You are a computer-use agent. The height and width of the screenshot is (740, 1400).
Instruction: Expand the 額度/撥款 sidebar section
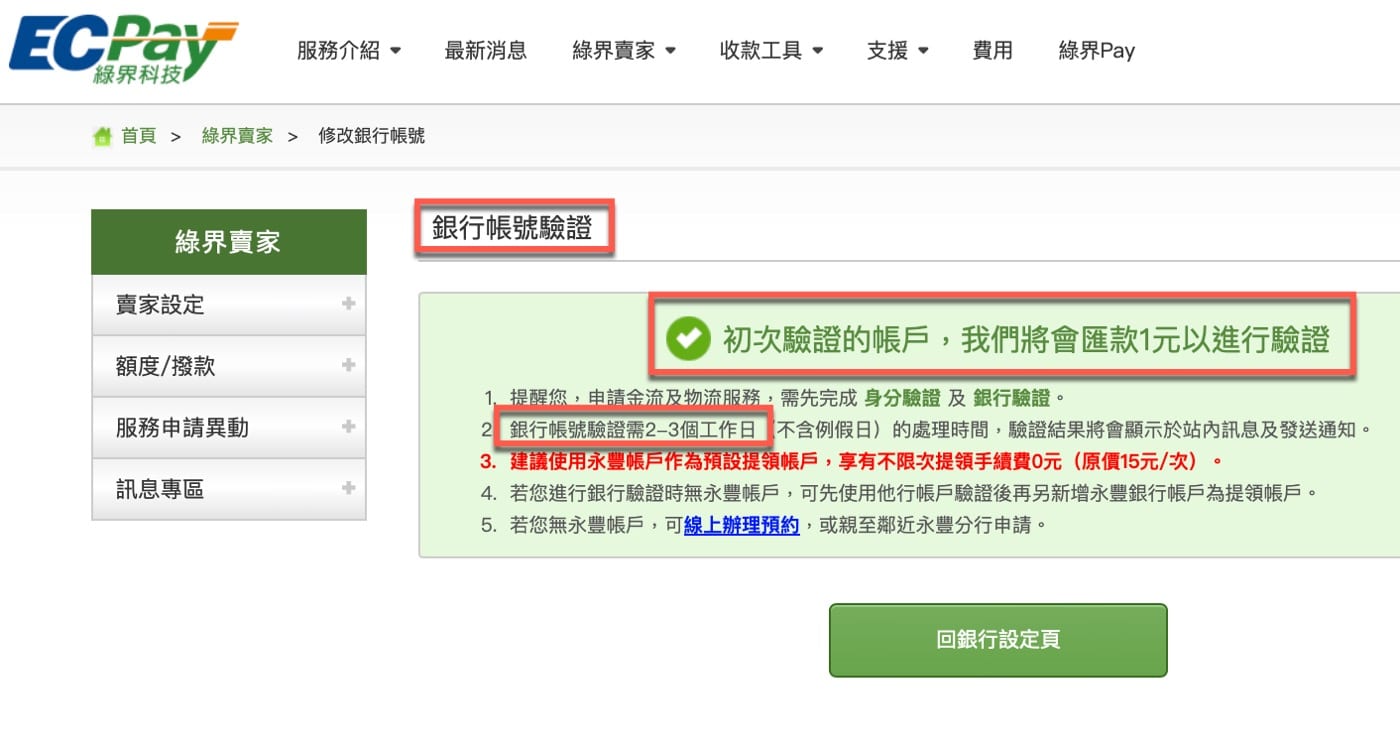click(x=229, y=366)
